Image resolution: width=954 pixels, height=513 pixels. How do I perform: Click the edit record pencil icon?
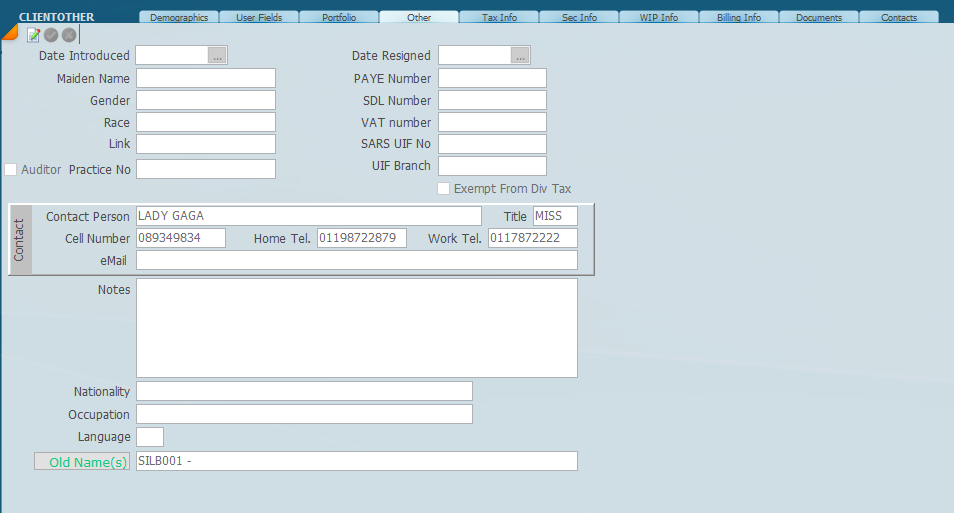point(34,35)
